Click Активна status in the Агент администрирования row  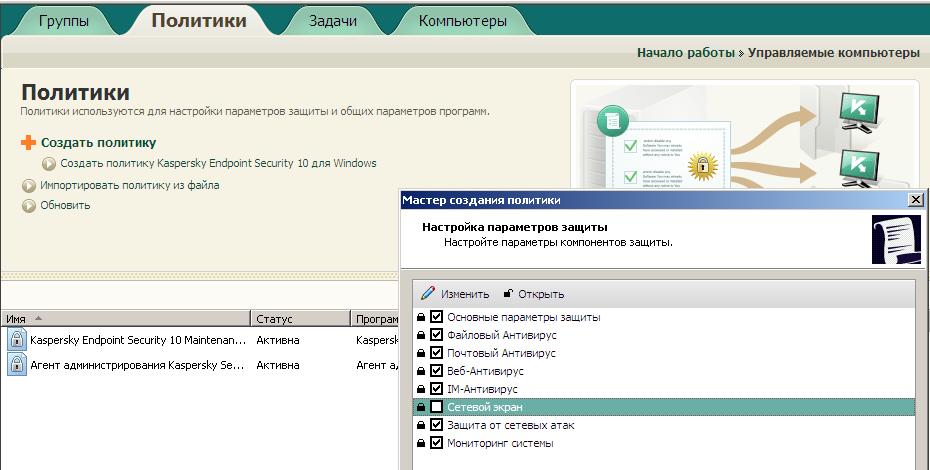pos(278,365)
